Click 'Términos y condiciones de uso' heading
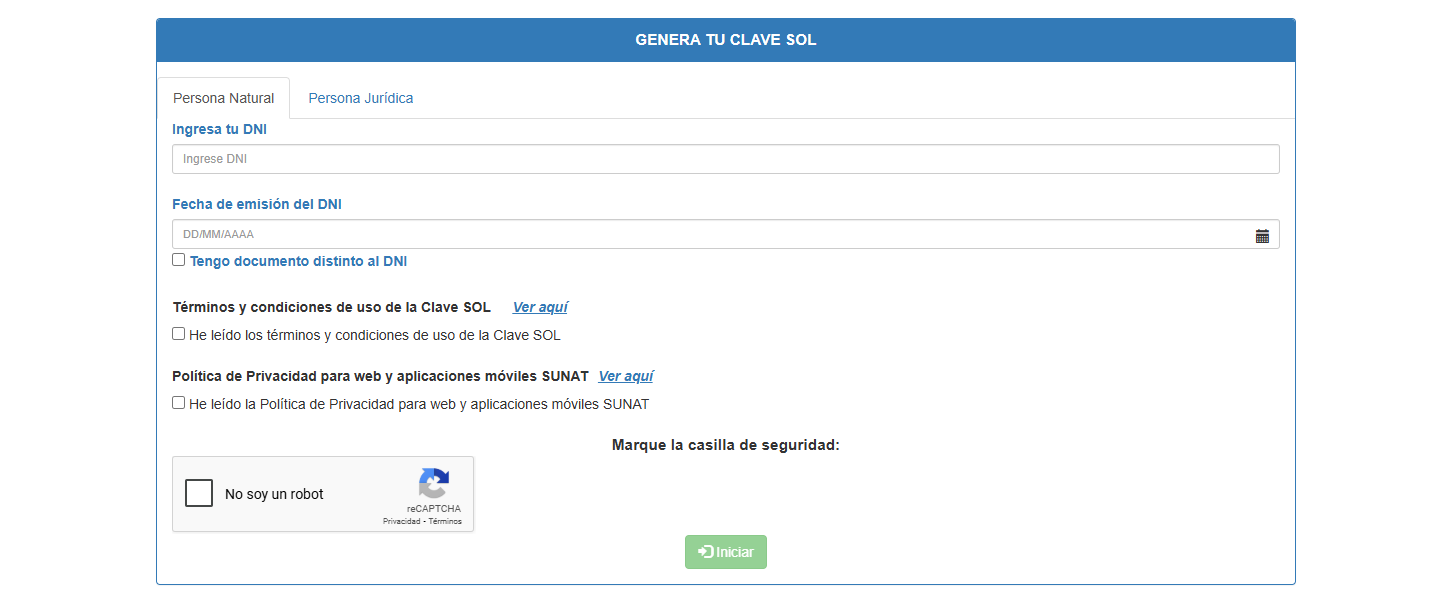Viewport: 1447px width, 603px height. (x=332, y=307)
